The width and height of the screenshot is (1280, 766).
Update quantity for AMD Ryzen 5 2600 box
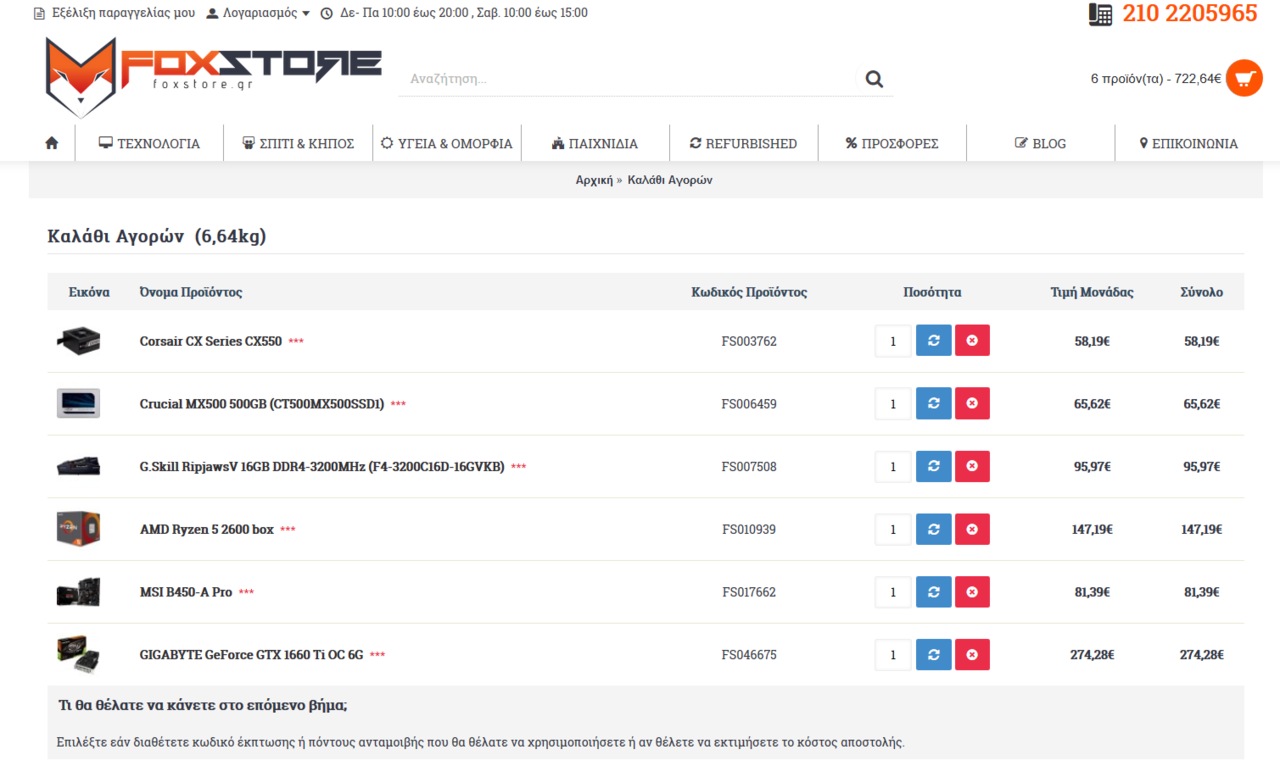(x=934, y=529)
